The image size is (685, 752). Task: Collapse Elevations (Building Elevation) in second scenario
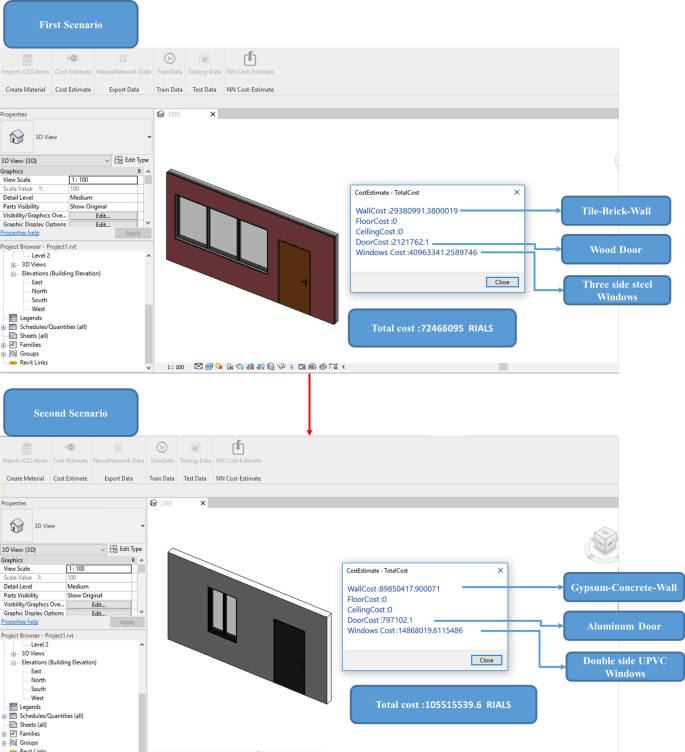tap(13, 662)
